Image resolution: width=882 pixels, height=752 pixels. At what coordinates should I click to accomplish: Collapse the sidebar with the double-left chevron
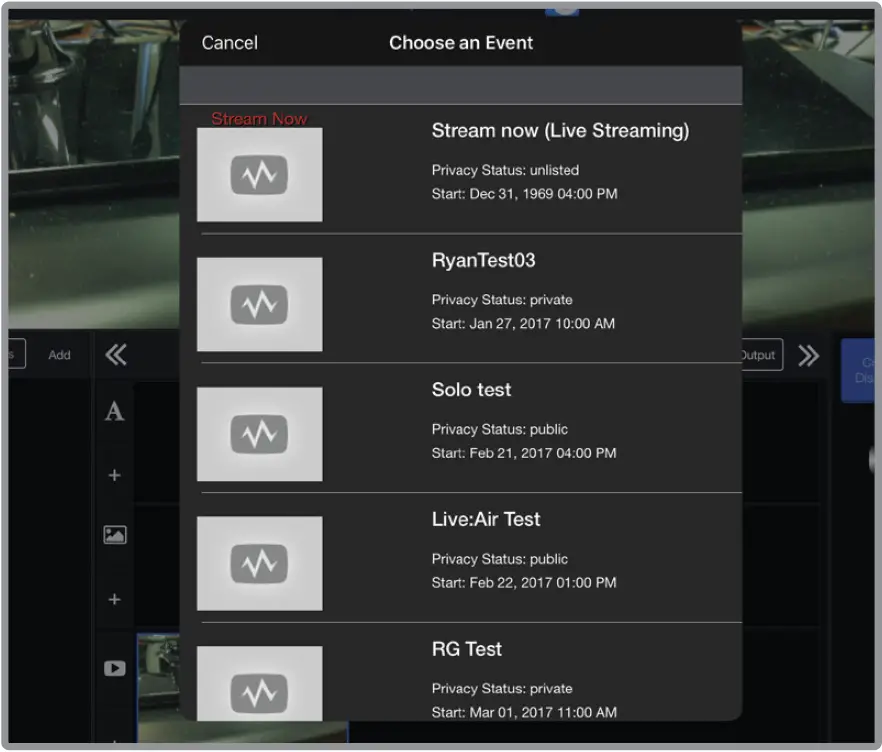coord(115,354)
